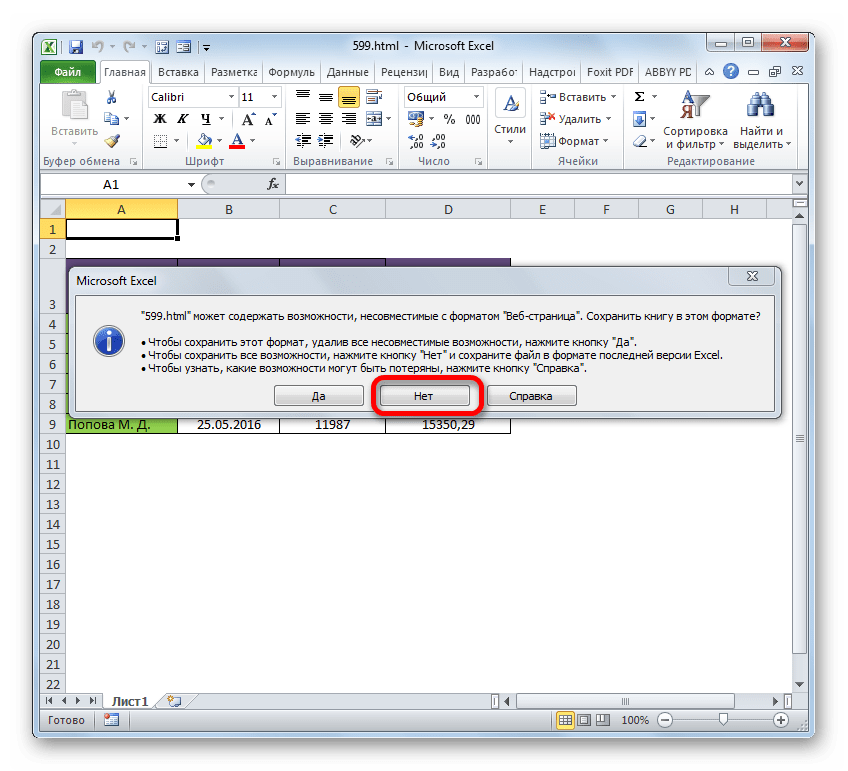Switch to the Формулы tab

[x=292, y=72]
